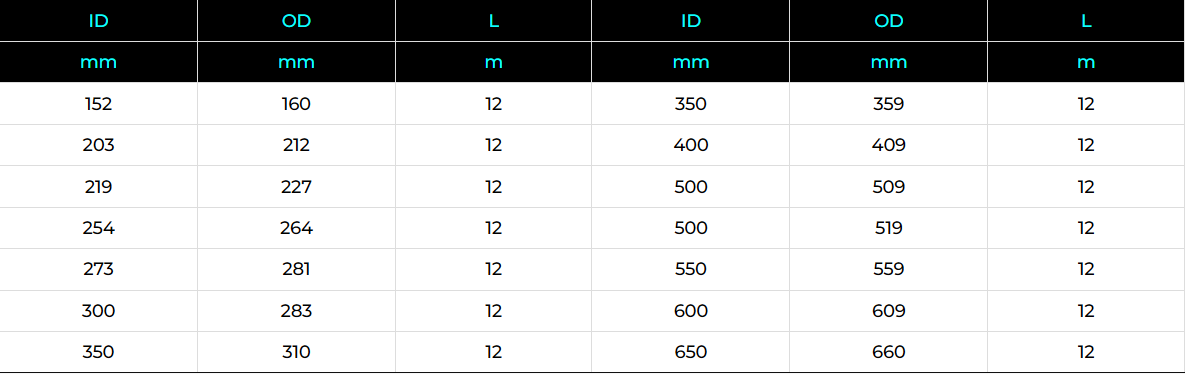Image resolution: width=1185 pixels, height=374 pixels.
Task: Click the cell showing 203
Action: 98,145
